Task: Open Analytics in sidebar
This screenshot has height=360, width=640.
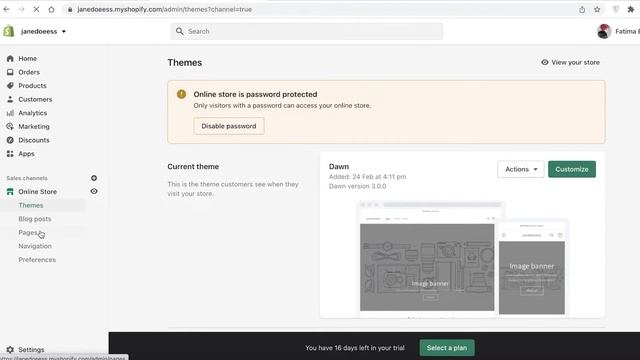Action: (x=33, y=113)
